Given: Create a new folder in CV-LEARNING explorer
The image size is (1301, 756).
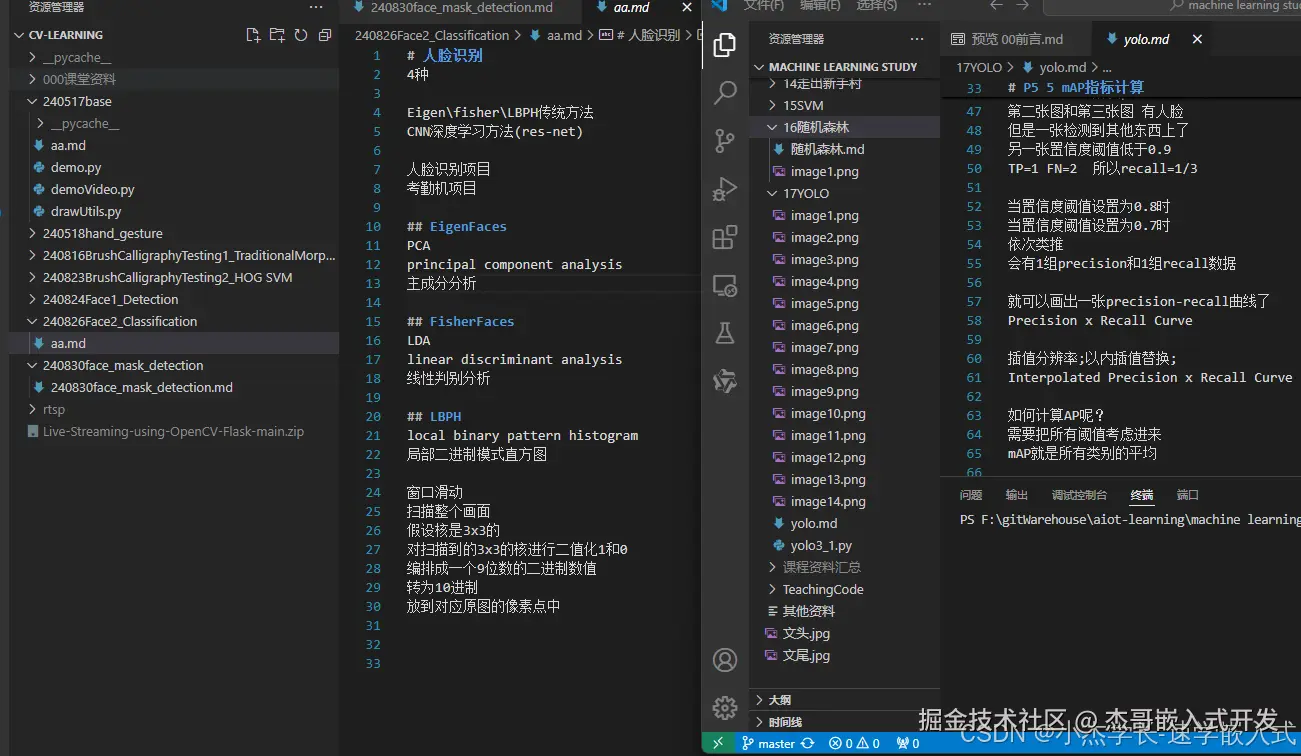Looking at the screenshot, I should [x=277, y=34].
